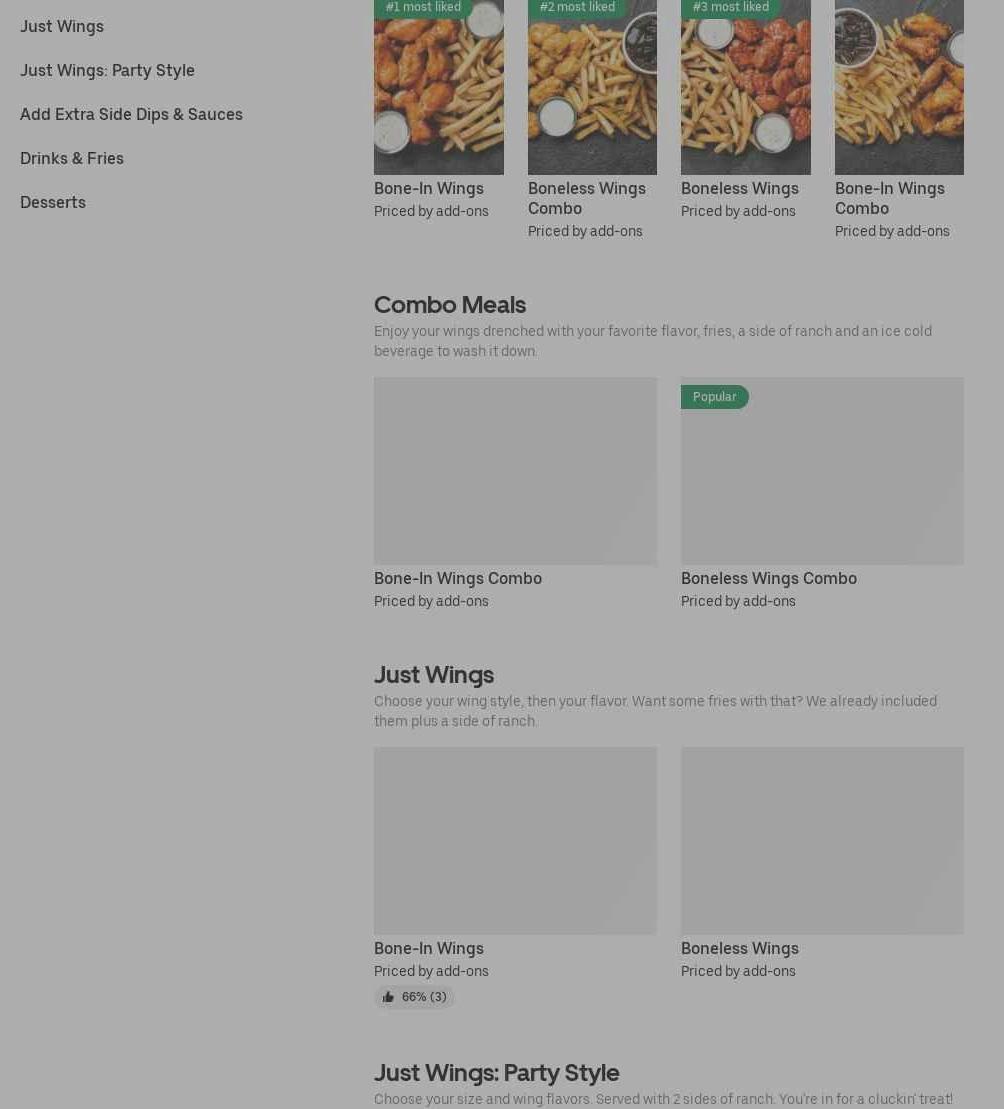Jump to Desserts section
The image size is (1004, 1109).
point(53,202)
